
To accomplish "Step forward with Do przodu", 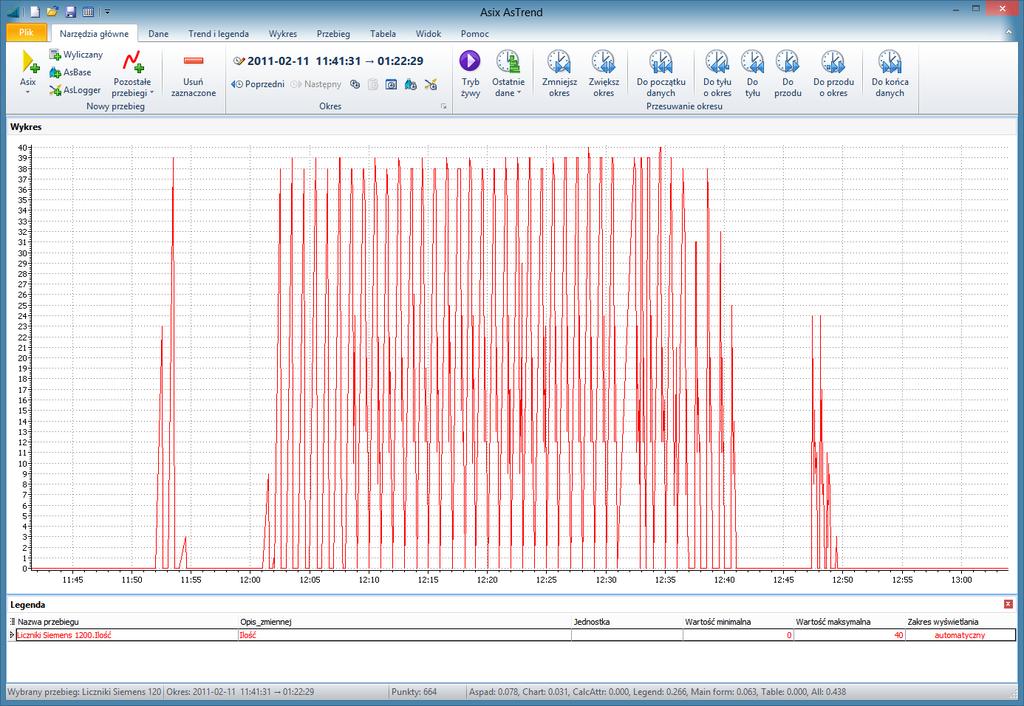I will [788, 73].
